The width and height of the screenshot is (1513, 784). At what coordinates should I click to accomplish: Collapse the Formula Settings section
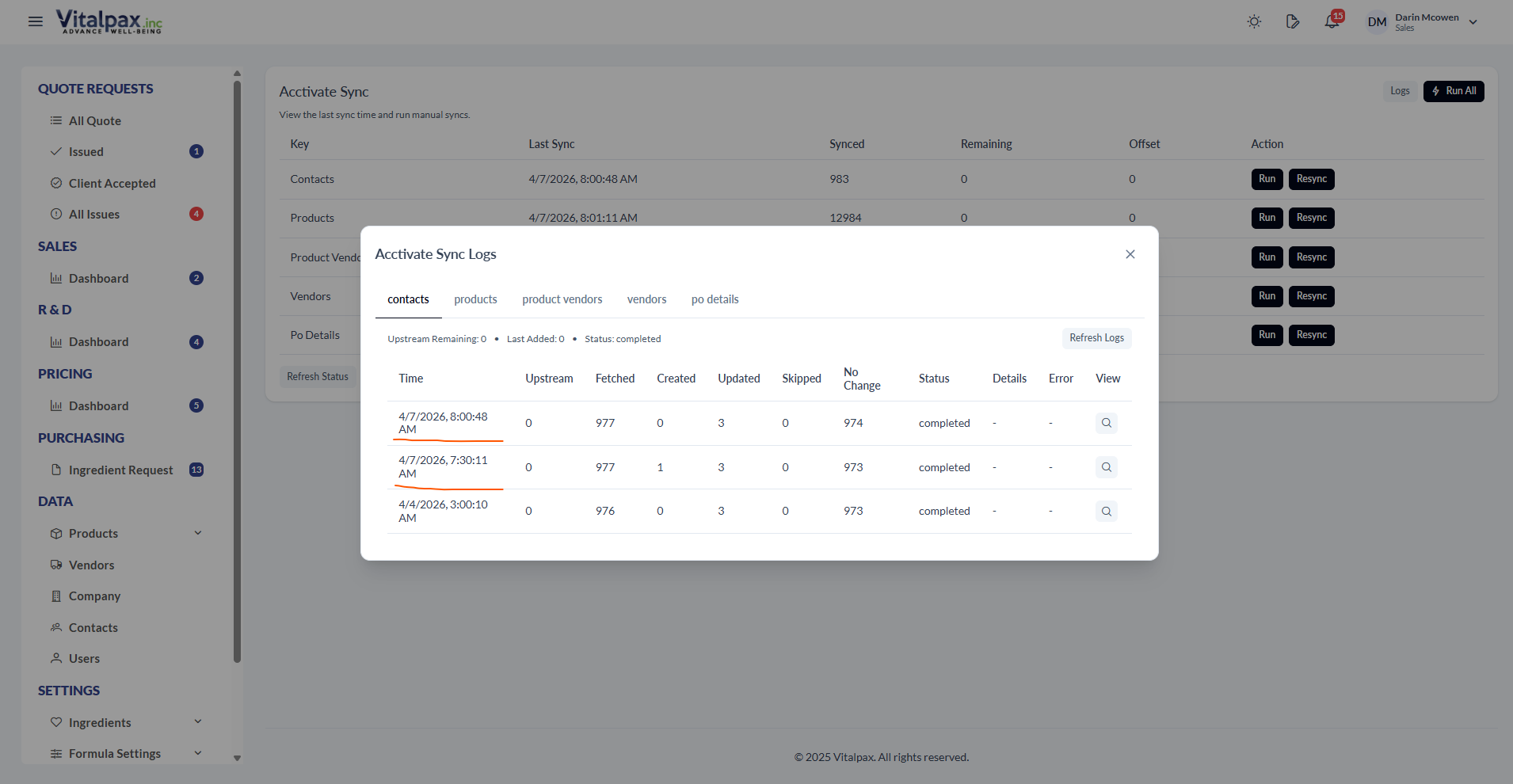(197, 753)
